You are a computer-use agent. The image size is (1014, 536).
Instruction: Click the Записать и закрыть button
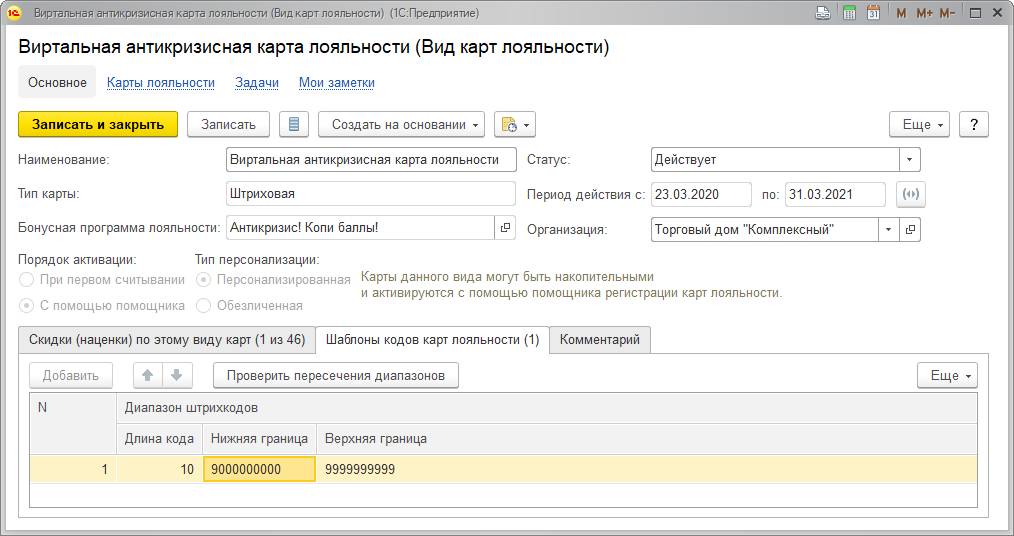(98, 125)
